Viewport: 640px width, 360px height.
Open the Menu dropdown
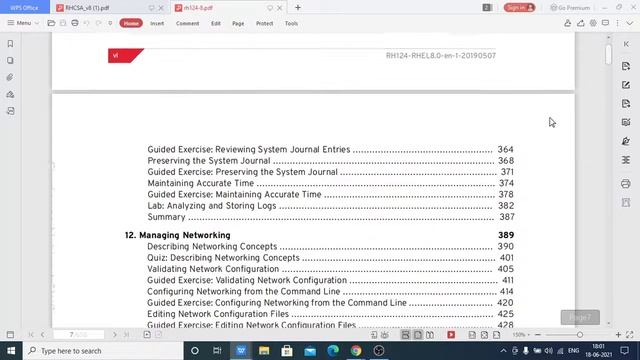click(23, 23)
